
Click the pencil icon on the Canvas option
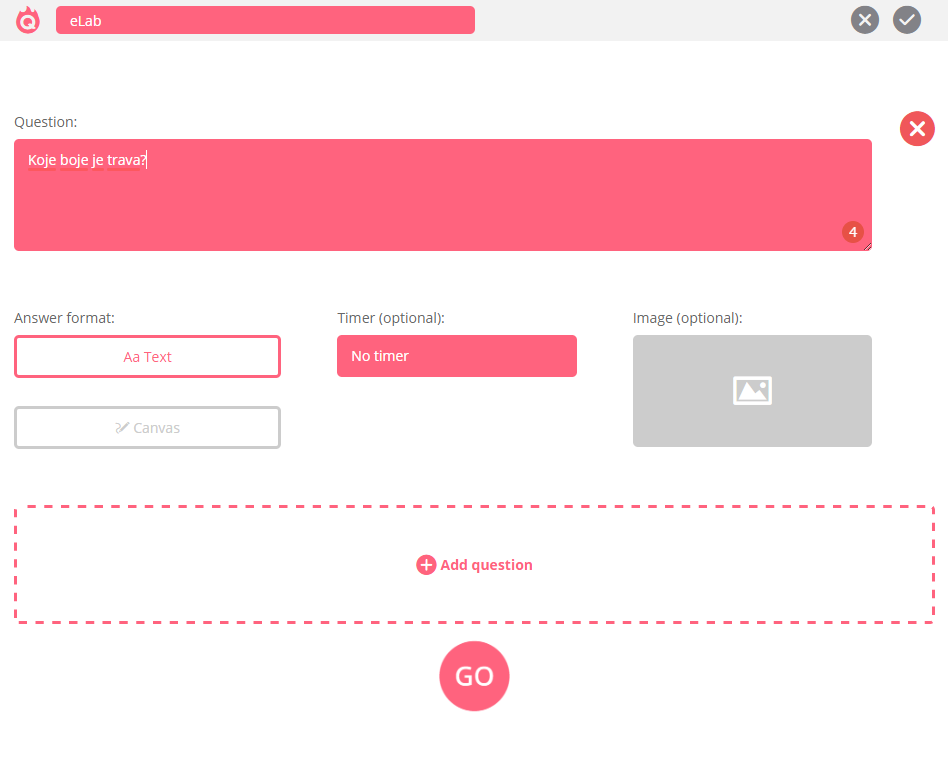[122, 428]
